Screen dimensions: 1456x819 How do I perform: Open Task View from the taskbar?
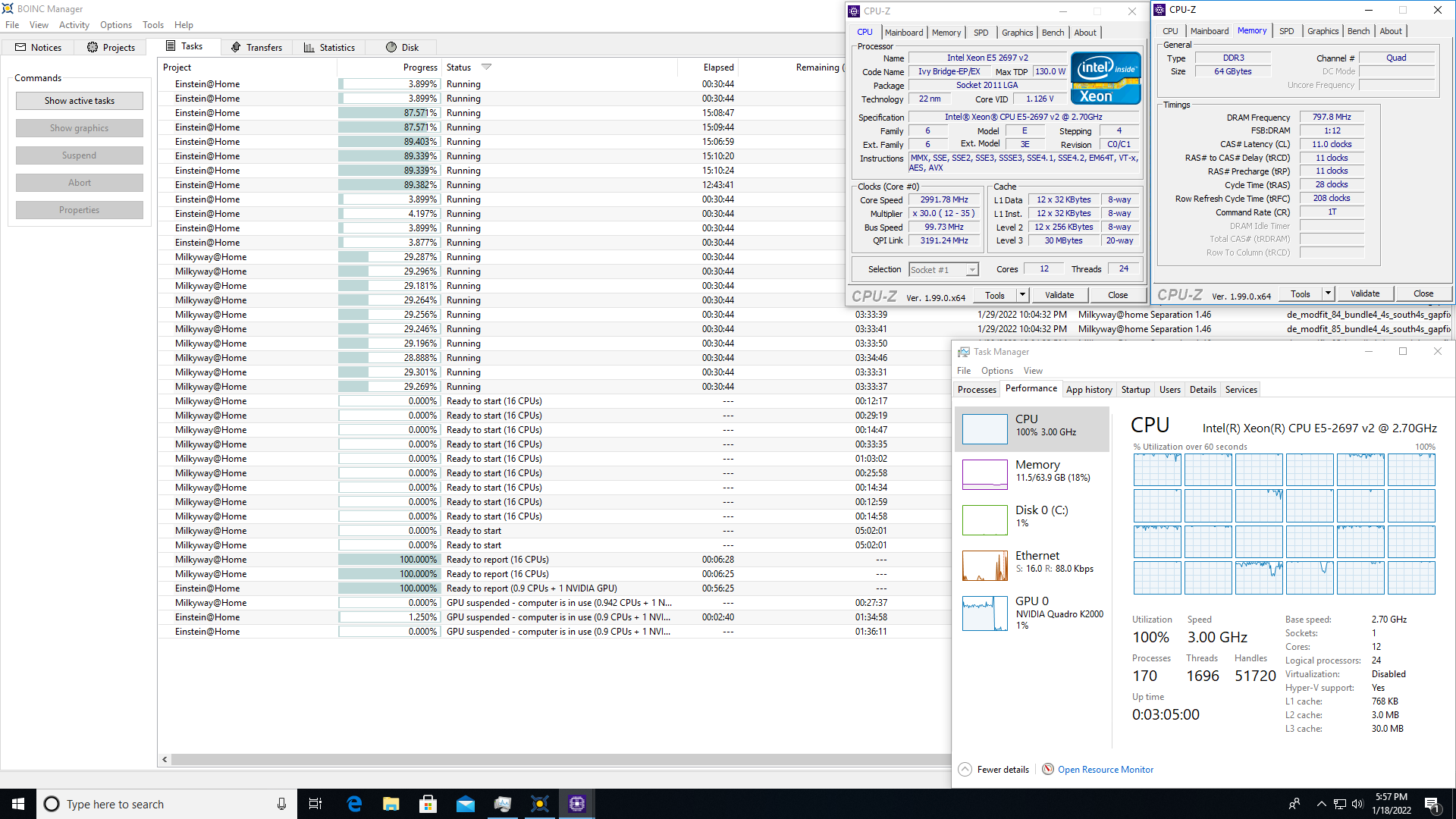pyautogui.click(x=315, y=804)
